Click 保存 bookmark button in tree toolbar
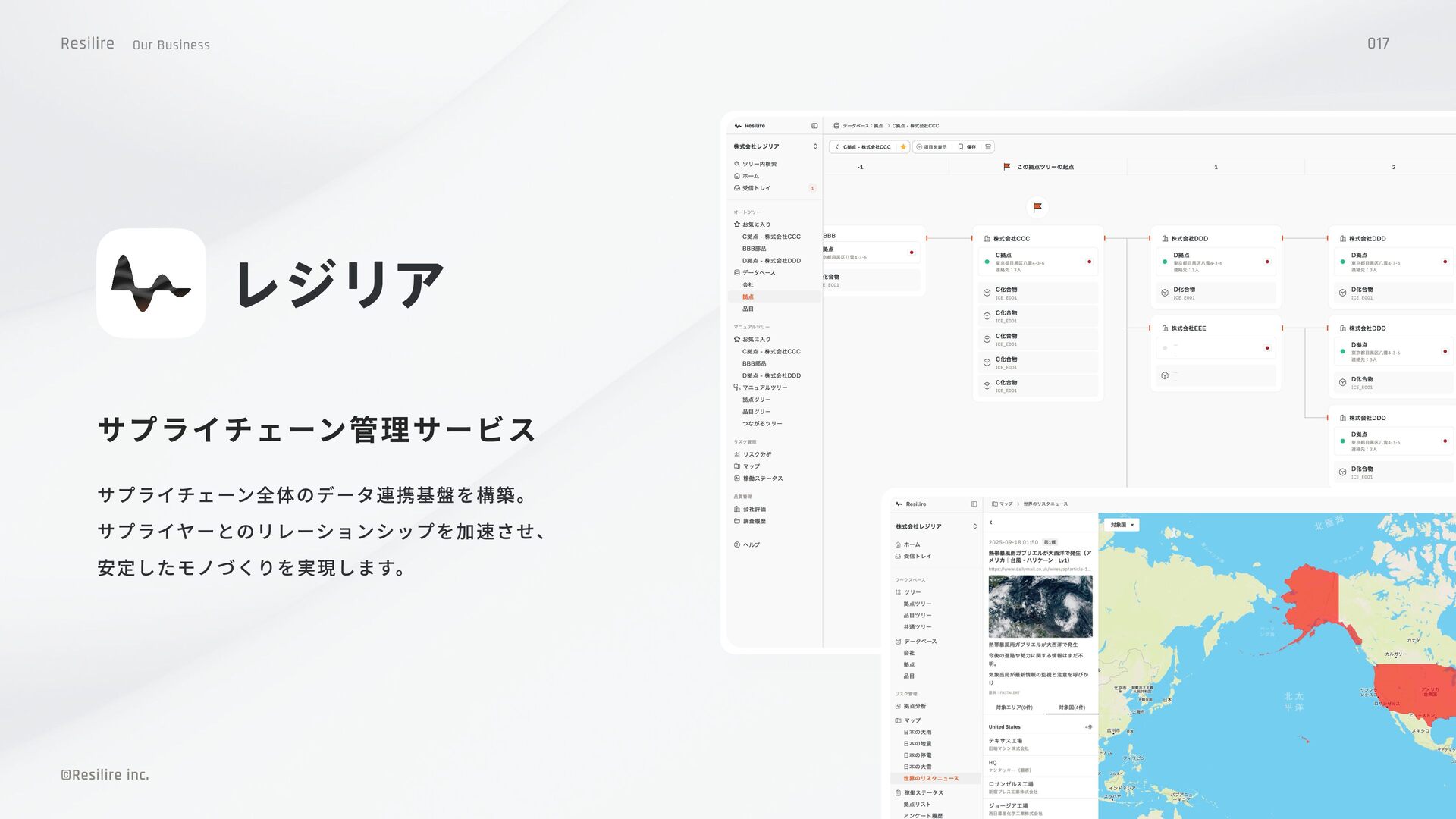The width and height of the screenshot is (1456, 819). [967, 147]
